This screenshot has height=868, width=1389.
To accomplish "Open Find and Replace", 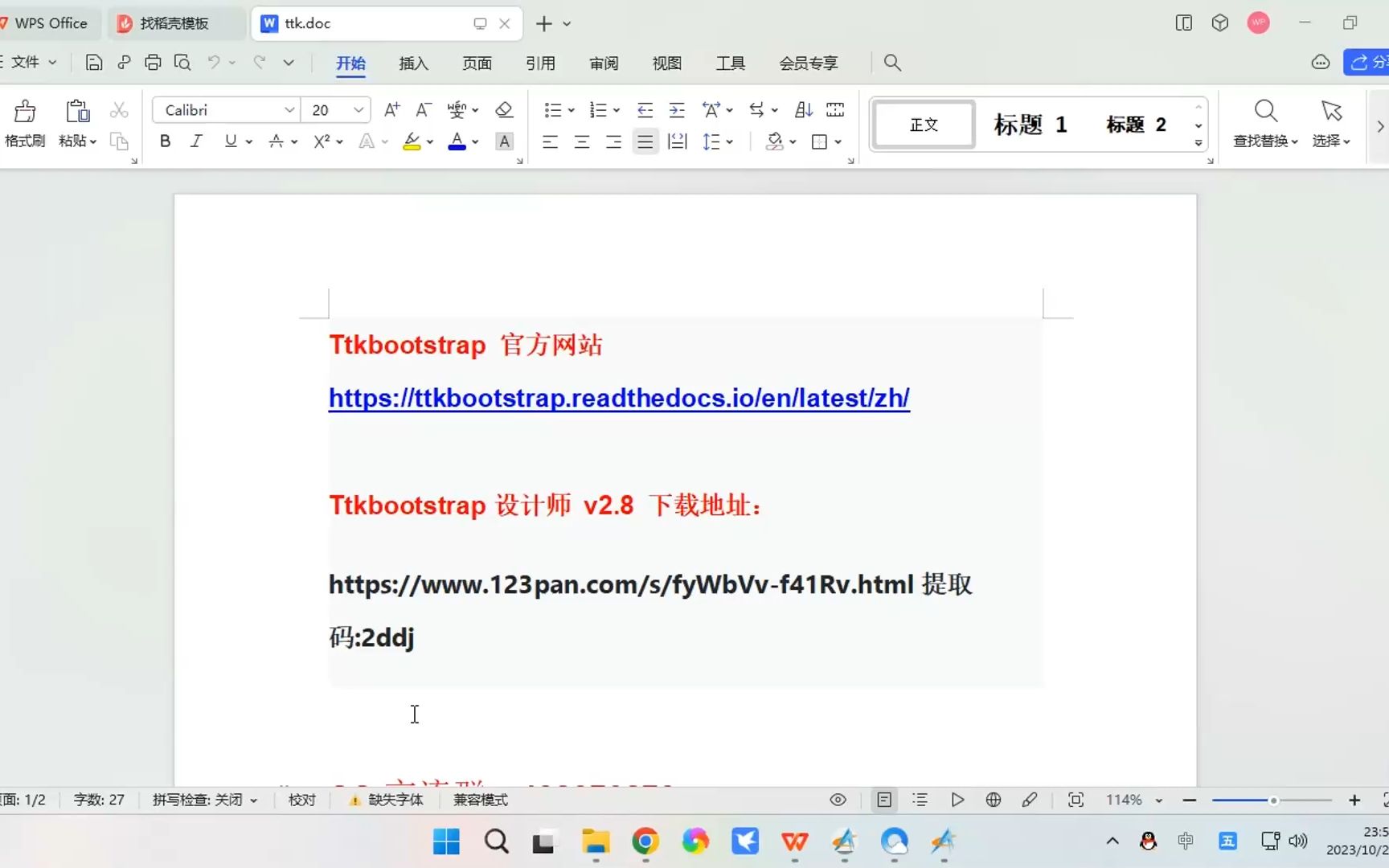I will (x=1266, y=123).
